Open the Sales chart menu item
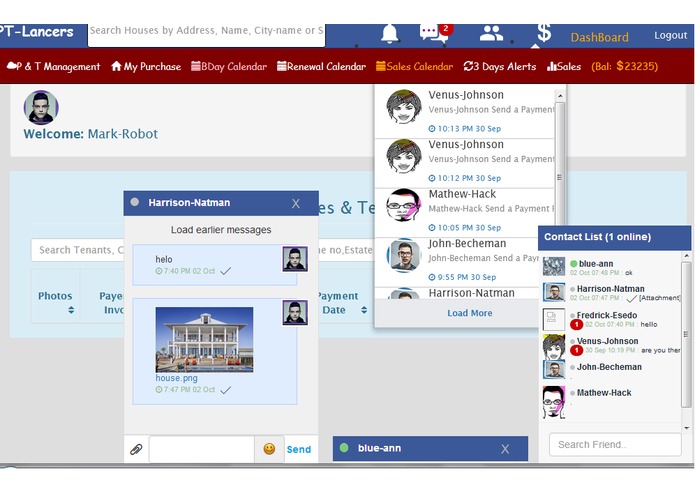The height and width of the screenshot is (494, 695). [x=564, y=66]
